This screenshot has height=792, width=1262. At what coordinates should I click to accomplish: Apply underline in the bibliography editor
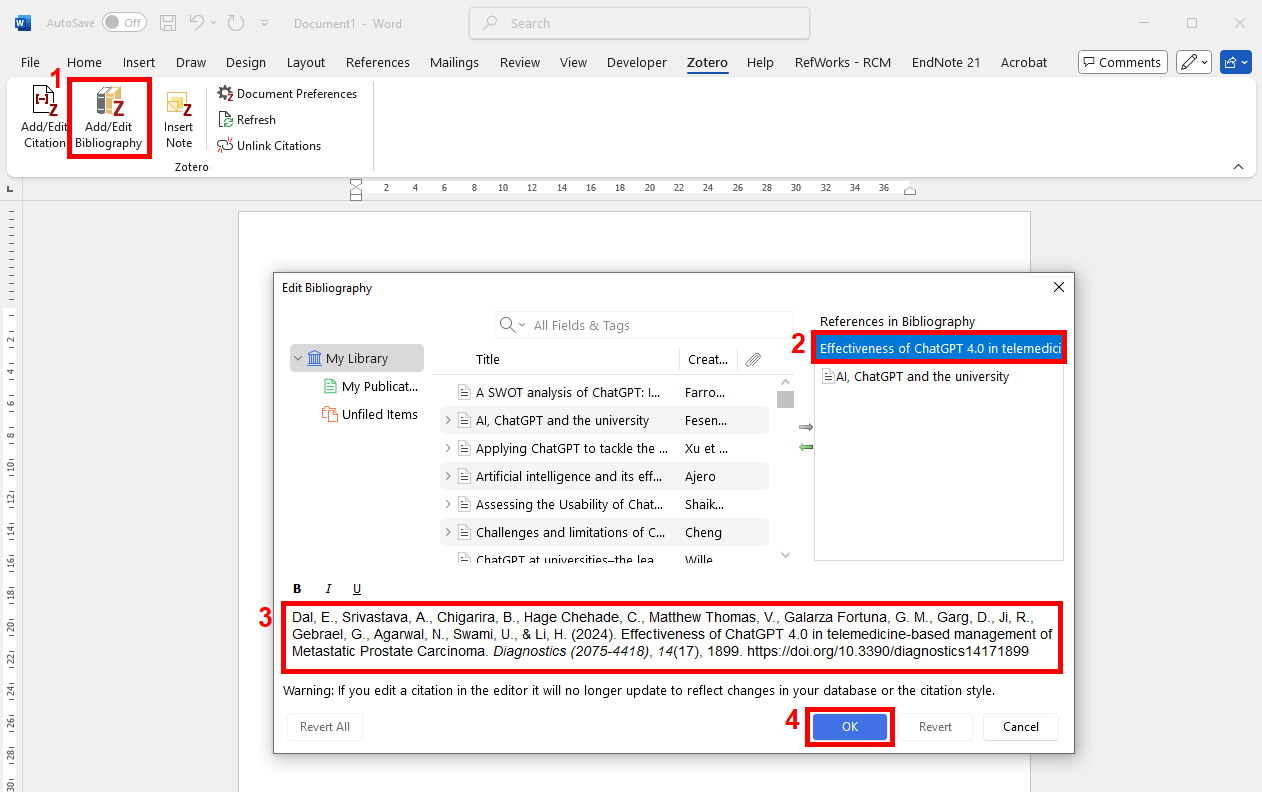point(357,589)
